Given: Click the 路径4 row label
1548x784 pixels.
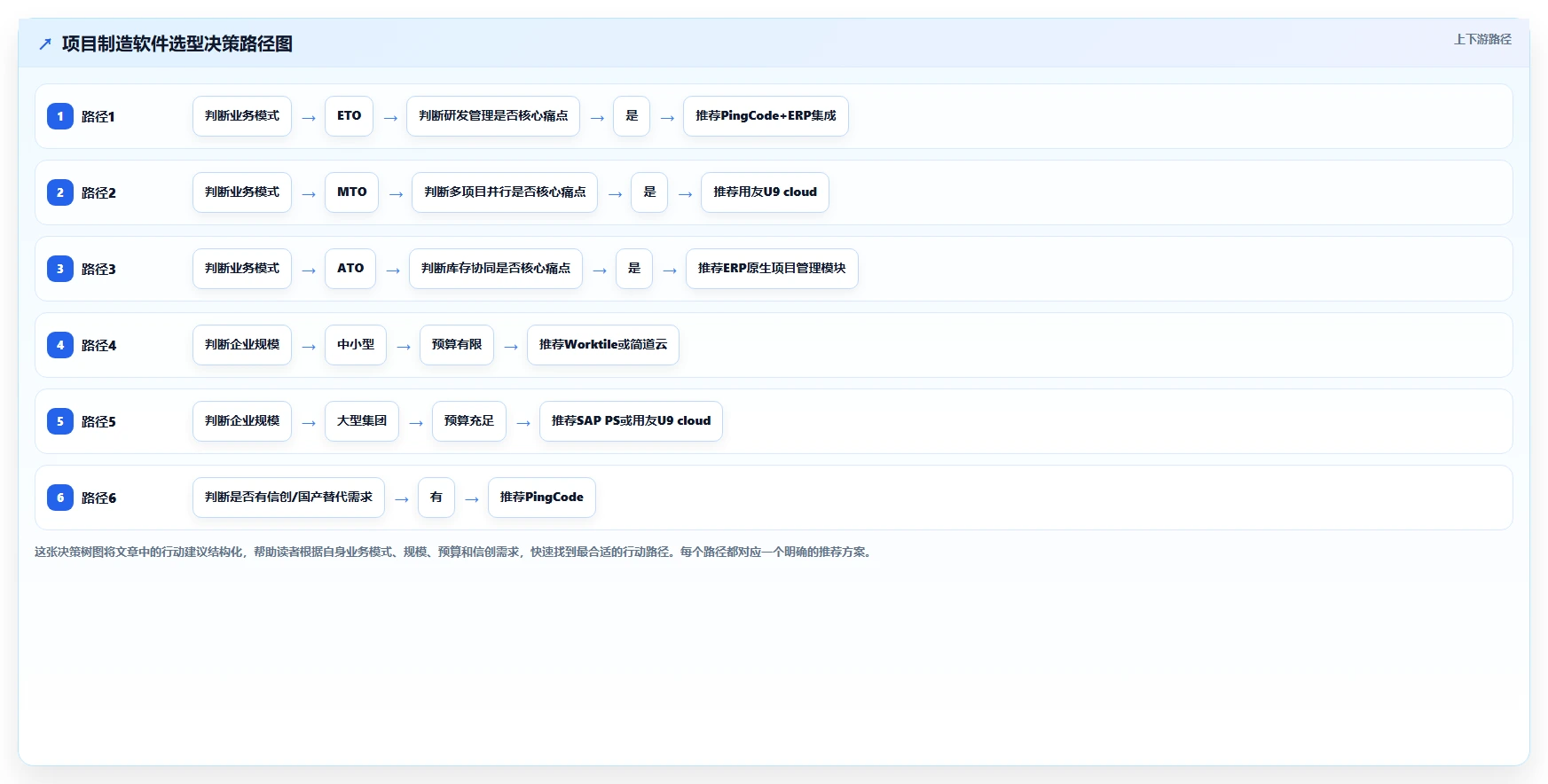Looking at the screenshot, I should (98, 345).
